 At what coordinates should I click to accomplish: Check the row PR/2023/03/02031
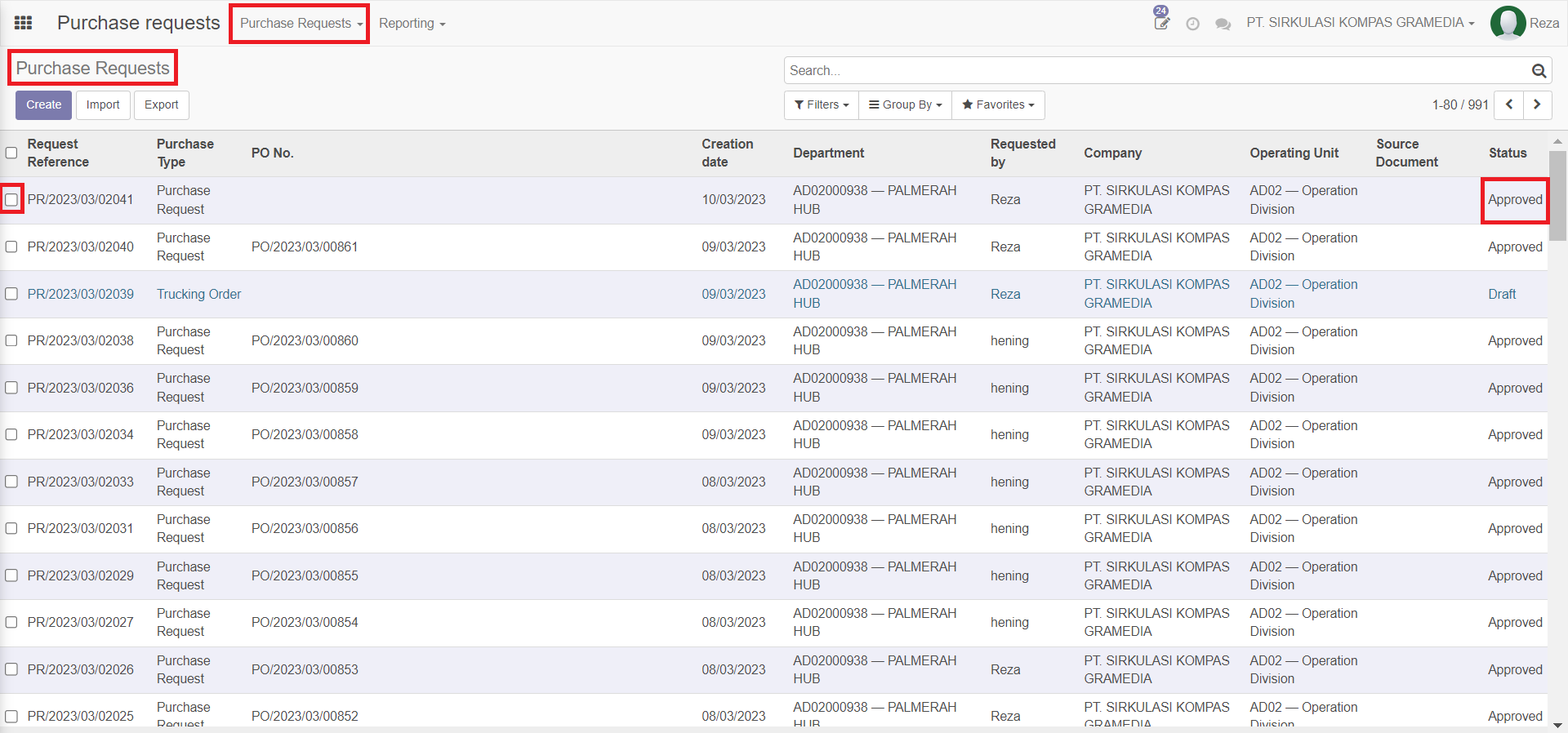(11, 528)
